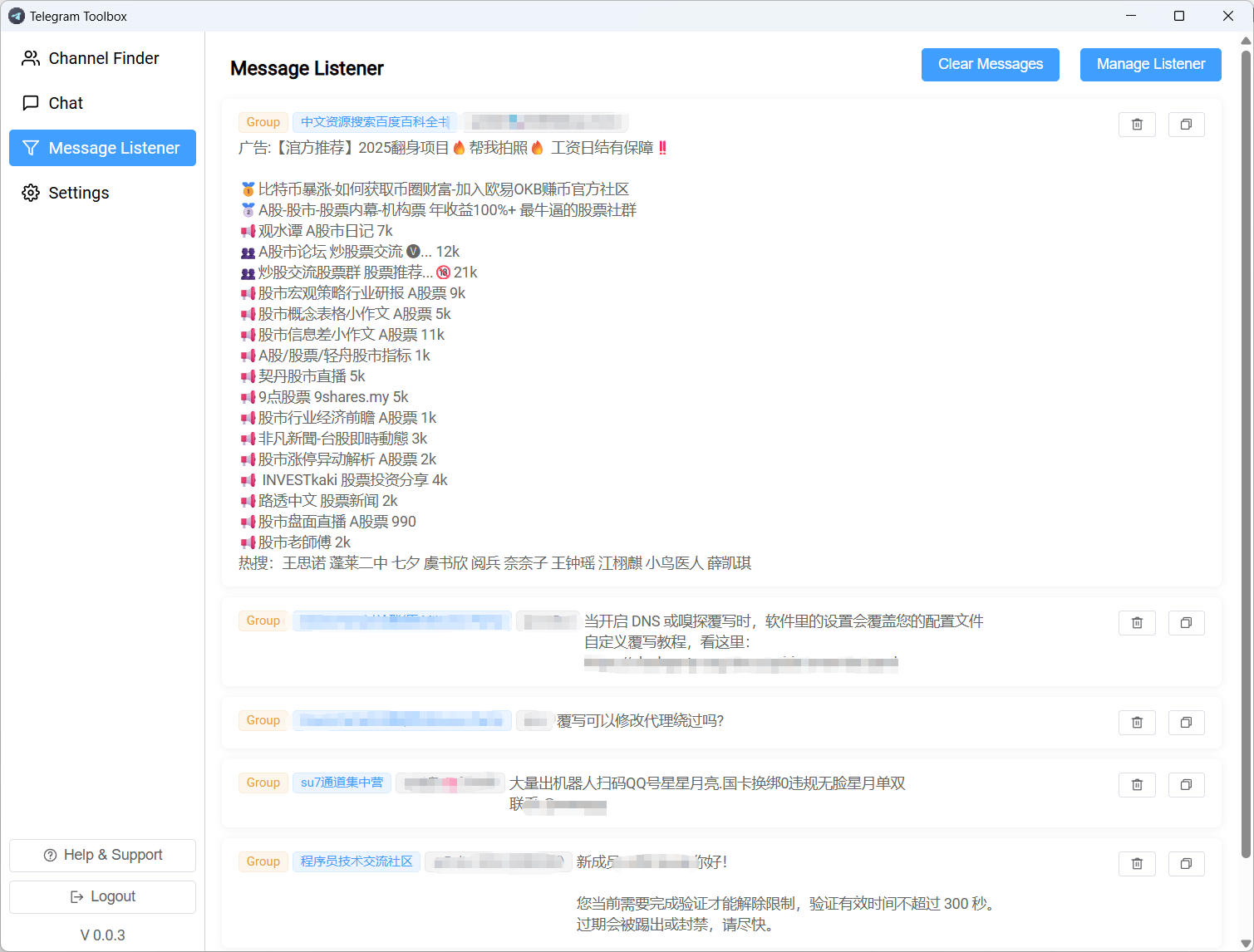Delete the DNS override message using trash icon

(1137, 622)
